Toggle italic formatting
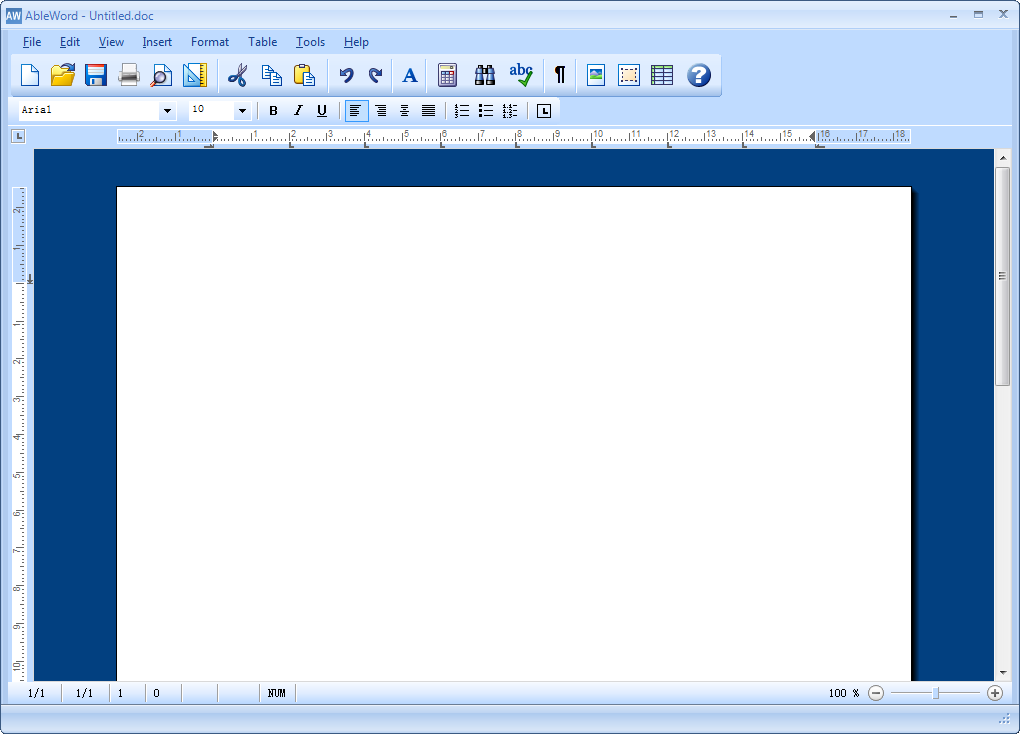The height and width of the screenshot is (734, 1020). click(x=298, y=111)
